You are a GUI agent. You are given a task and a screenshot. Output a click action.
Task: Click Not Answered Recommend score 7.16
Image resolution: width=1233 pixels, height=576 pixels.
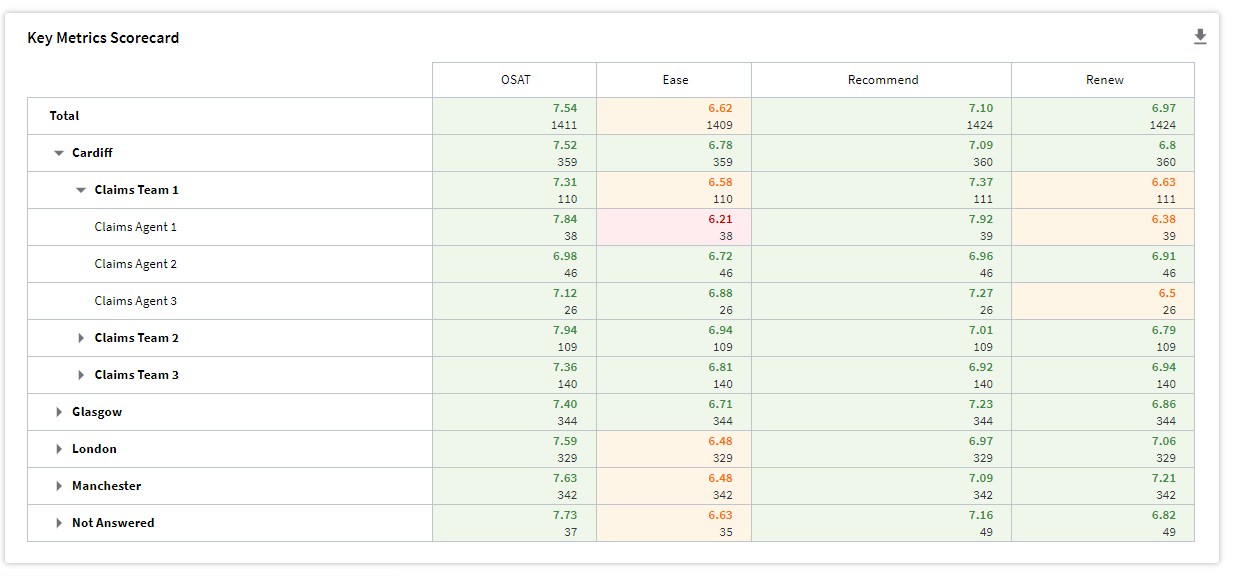click(981, 515)
